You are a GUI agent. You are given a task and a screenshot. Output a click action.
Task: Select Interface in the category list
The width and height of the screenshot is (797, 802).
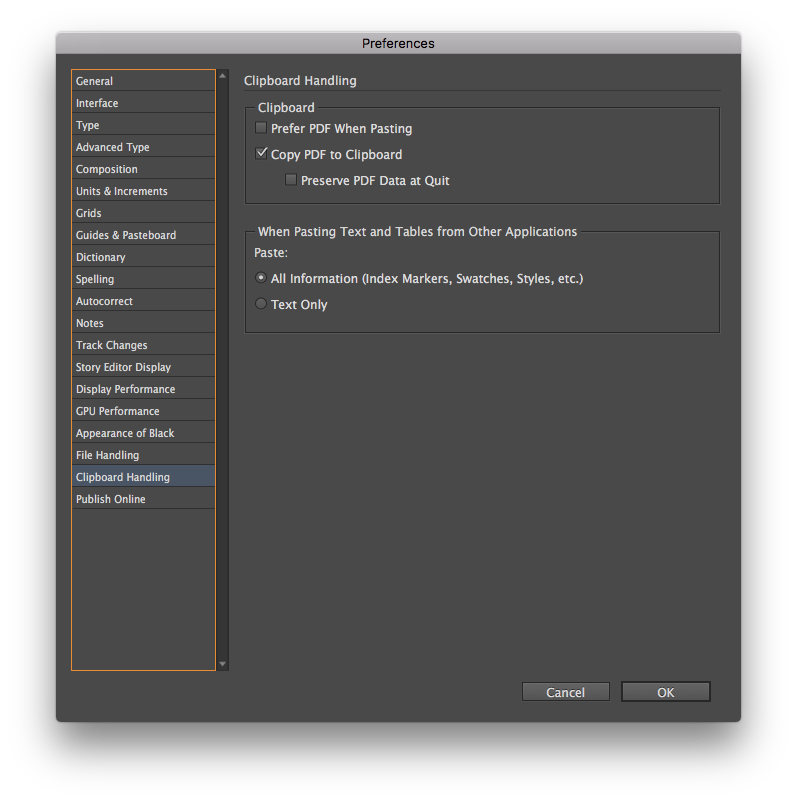coord(143,103)
